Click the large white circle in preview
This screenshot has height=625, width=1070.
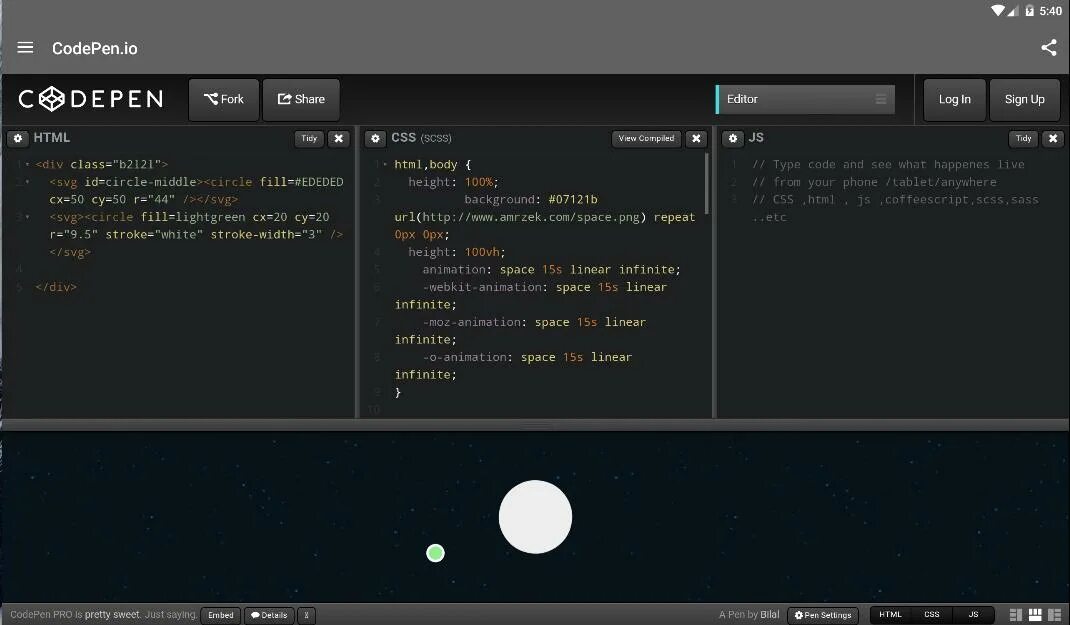click(535, 517)
